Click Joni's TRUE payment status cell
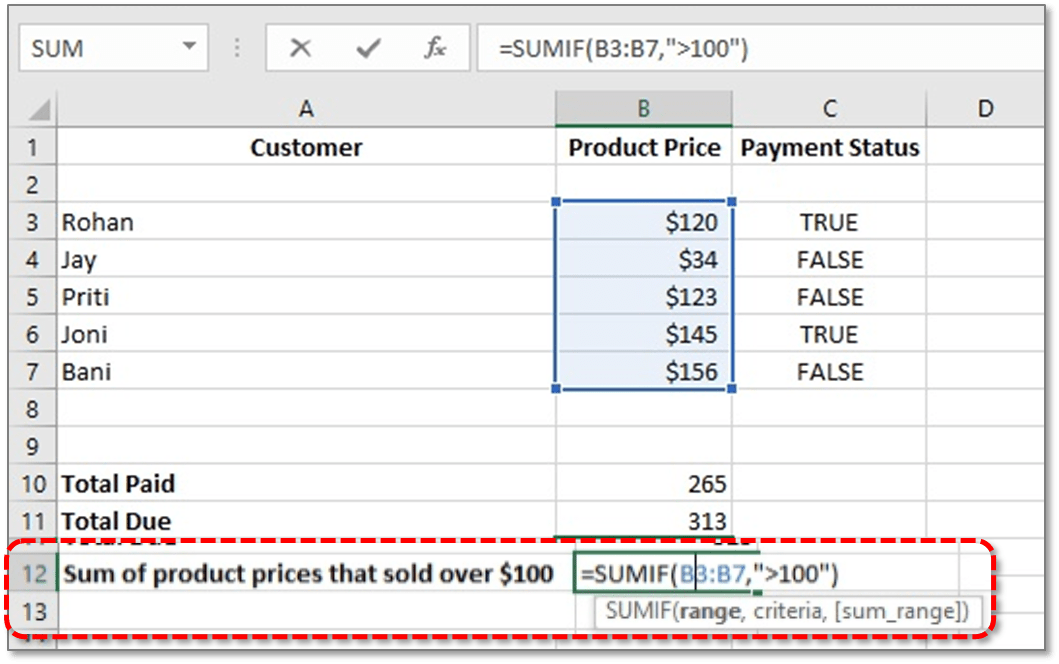Screen dimensions: 1059x664 [829, 334]
